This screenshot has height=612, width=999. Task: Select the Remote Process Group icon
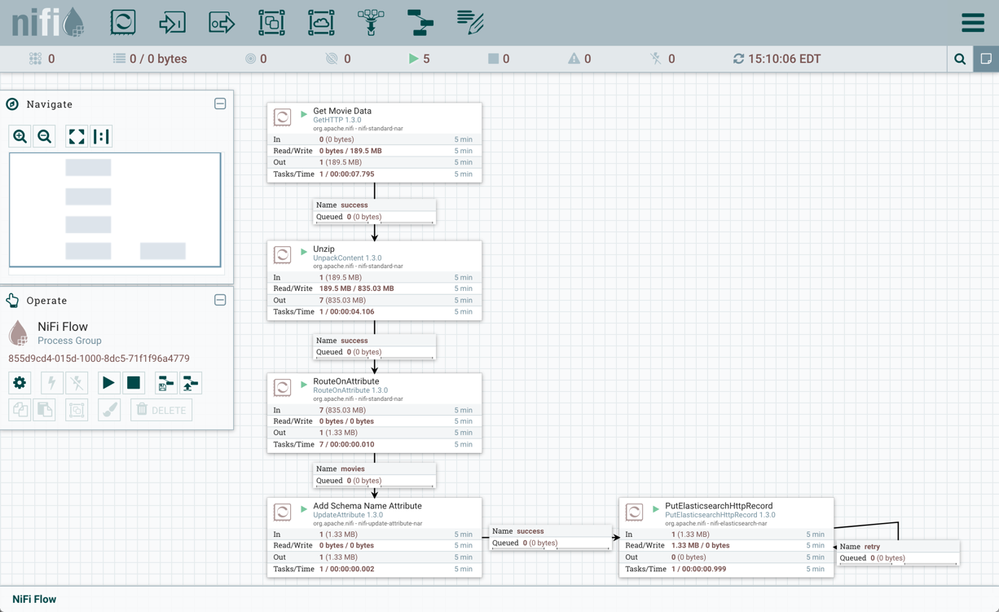321,22
